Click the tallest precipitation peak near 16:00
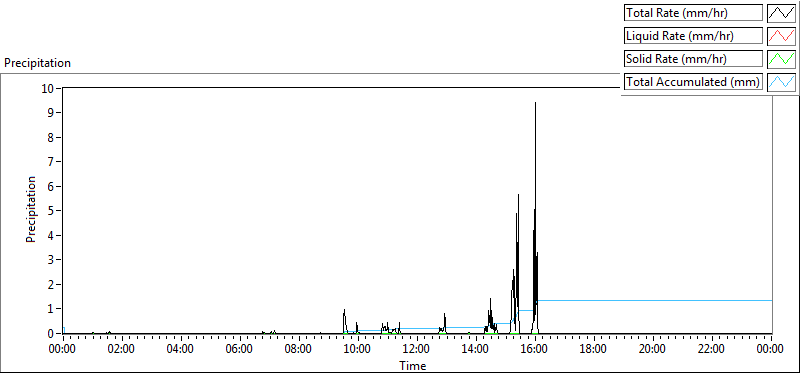Screen dimensions: 800x373 (x=535, y=103)
